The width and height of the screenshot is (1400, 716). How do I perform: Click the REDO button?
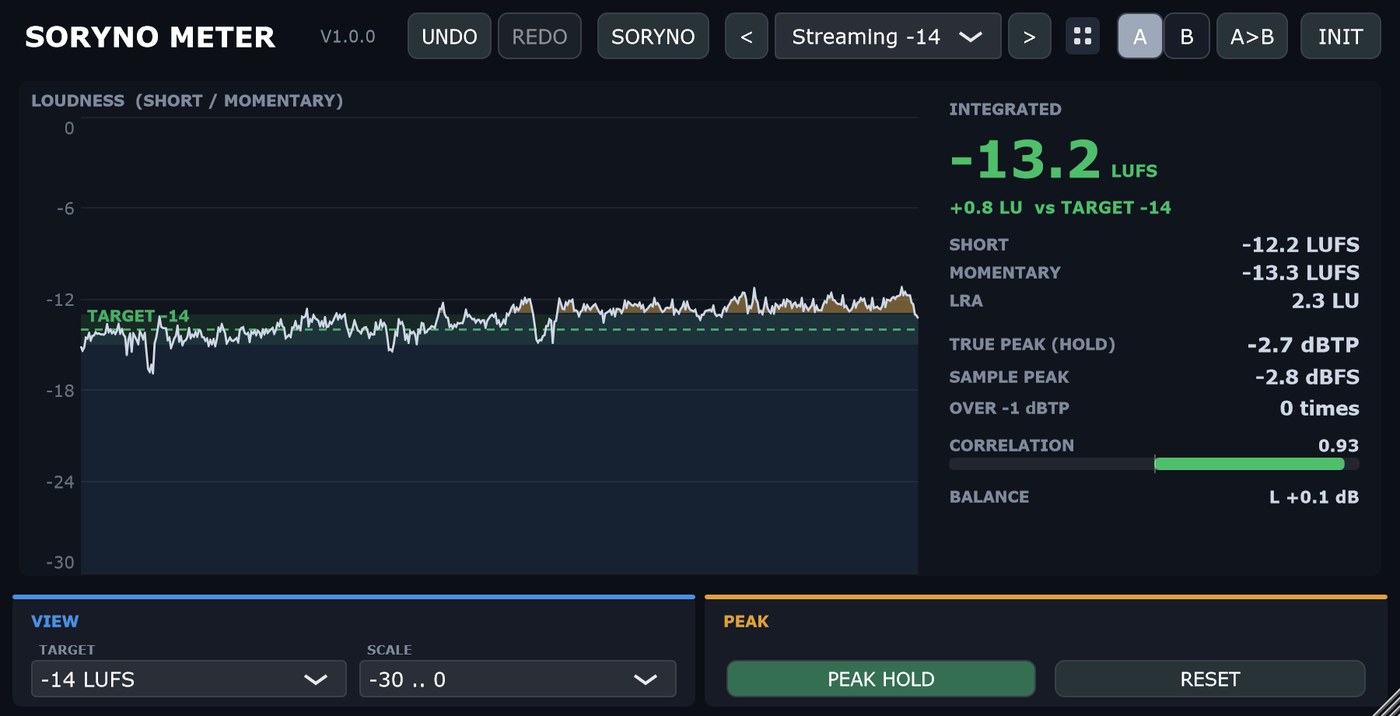[539, 37]
